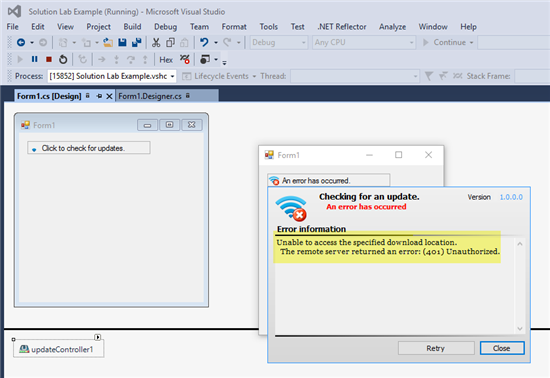Click the smart tag arrow above updateController1
This screenshot has height=378, width=550.
[98, 337]
